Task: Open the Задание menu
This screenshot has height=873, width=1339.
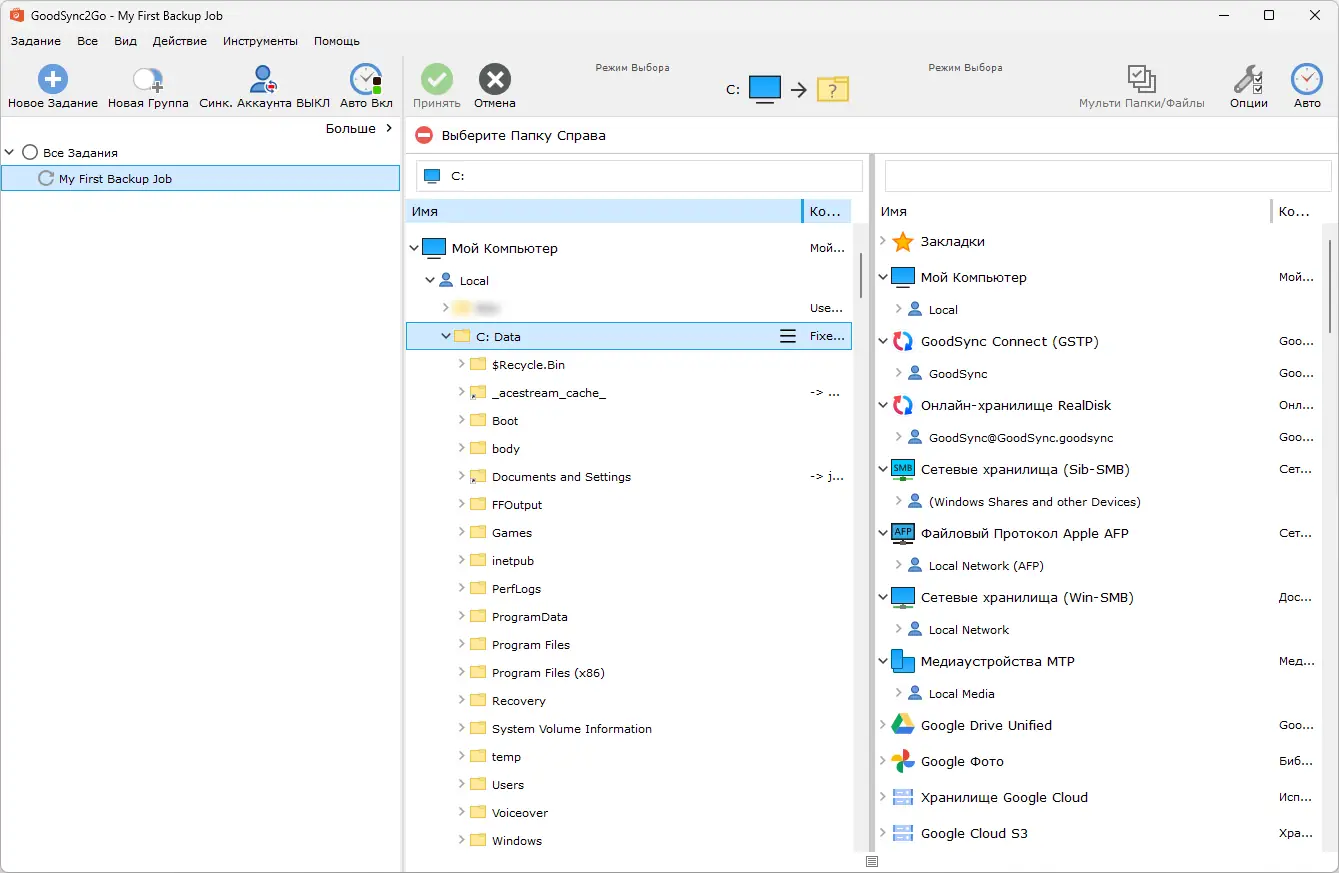Action: pos(36,41)
